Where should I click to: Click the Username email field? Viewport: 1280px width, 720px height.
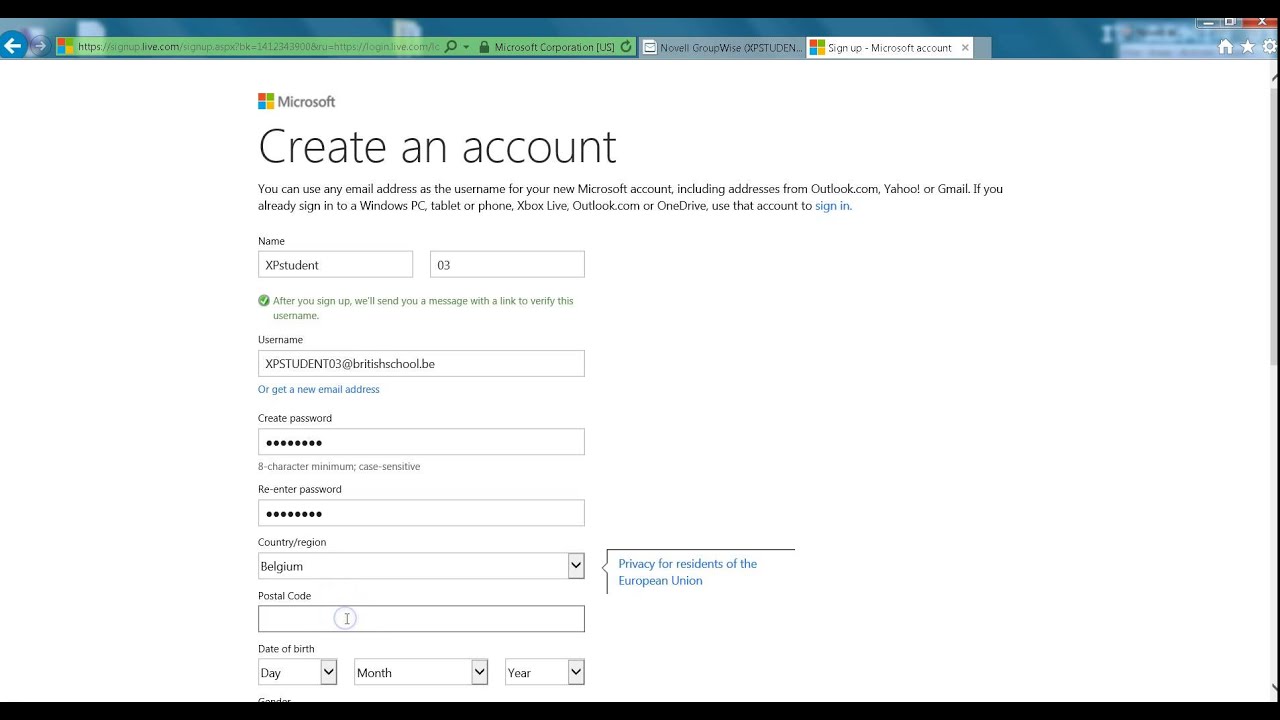421,364
